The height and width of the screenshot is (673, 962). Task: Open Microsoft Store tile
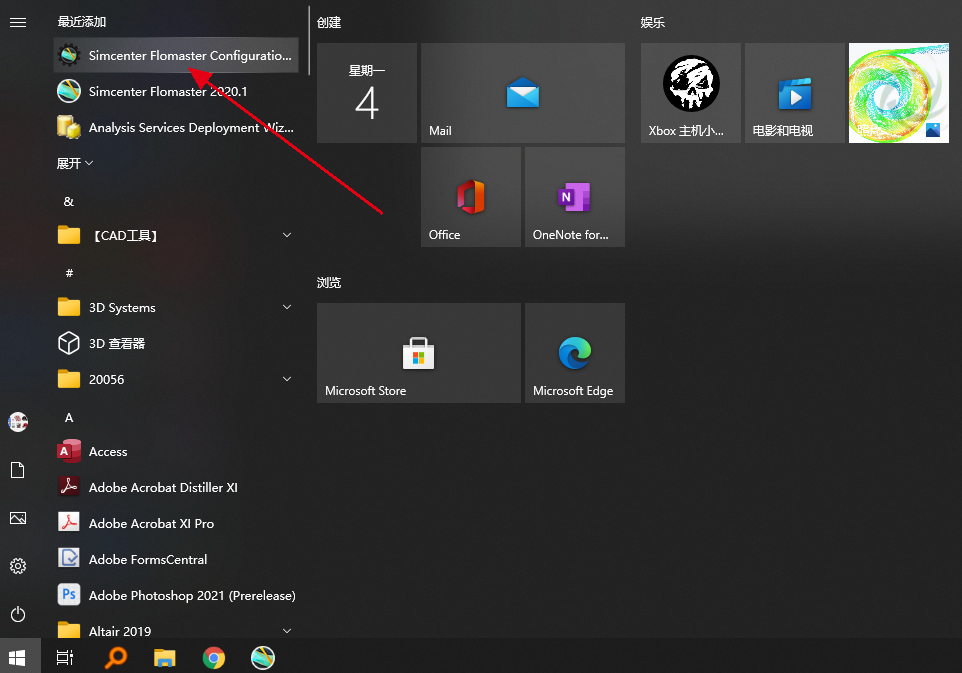coord(418,353)
